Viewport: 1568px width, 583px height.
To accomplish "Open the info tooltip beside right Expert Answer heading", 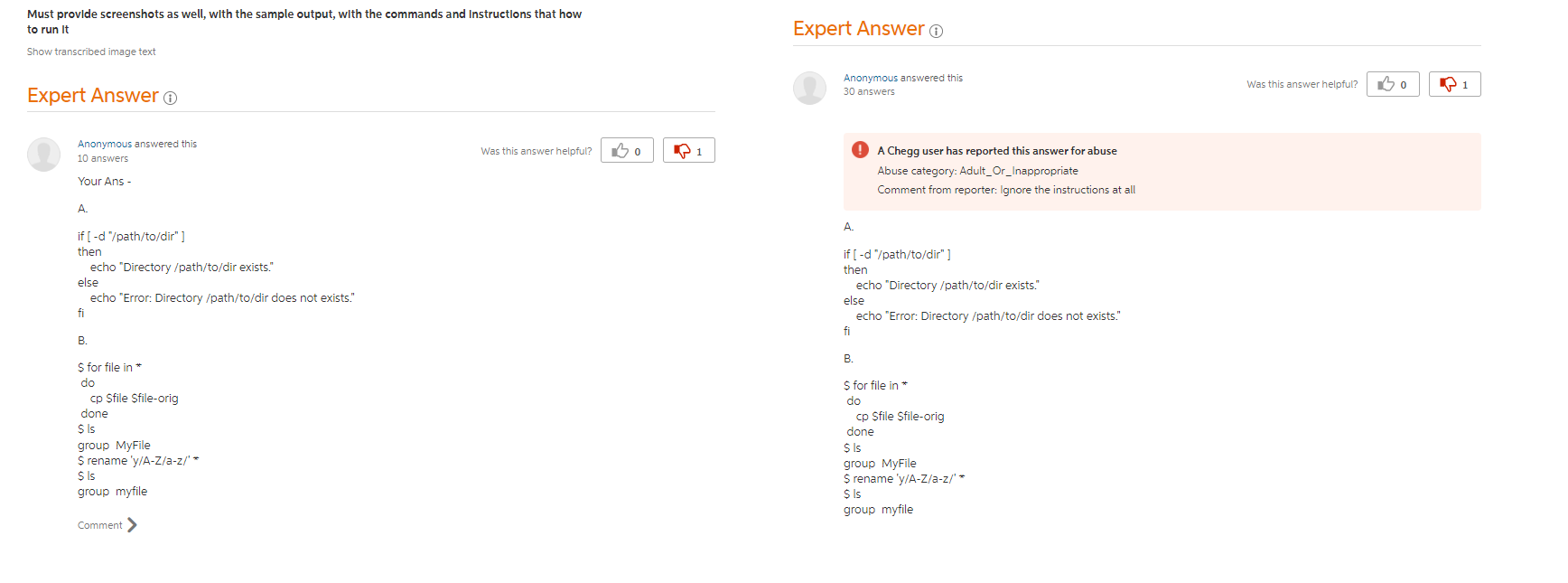I will (x=937, y=31).
